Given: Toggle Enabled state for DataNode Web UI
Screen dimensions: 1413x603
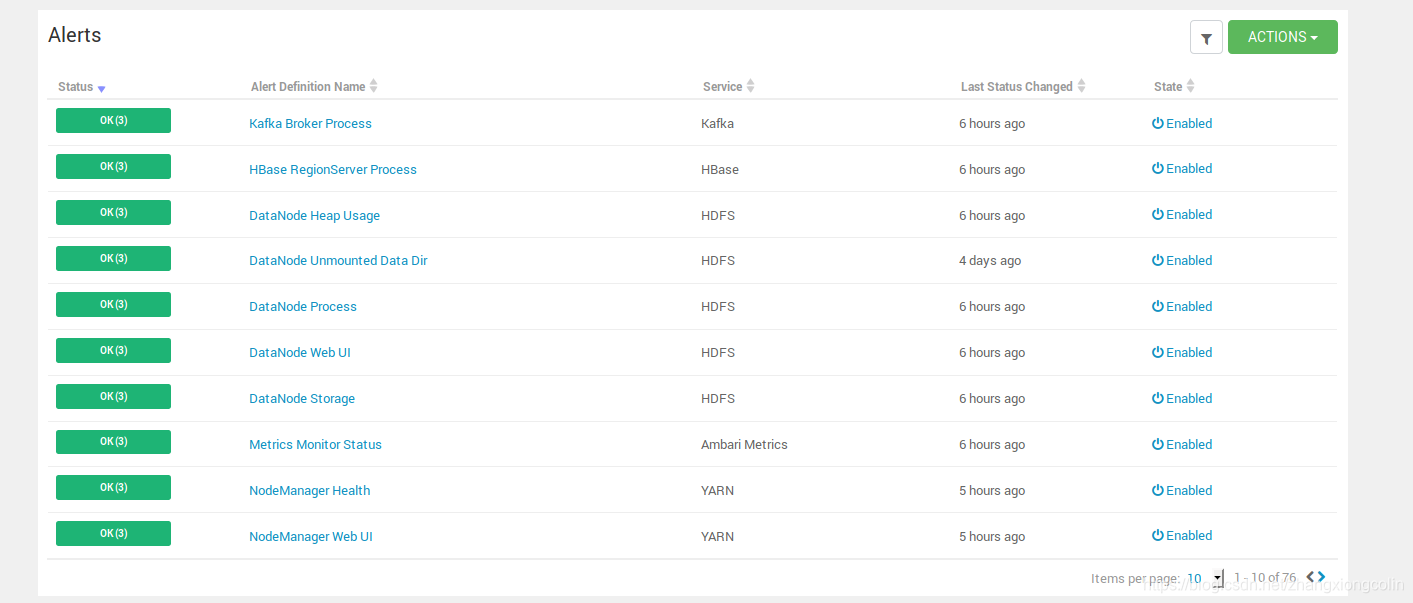Looking at the screenshot, I should tap(1182, 353).
